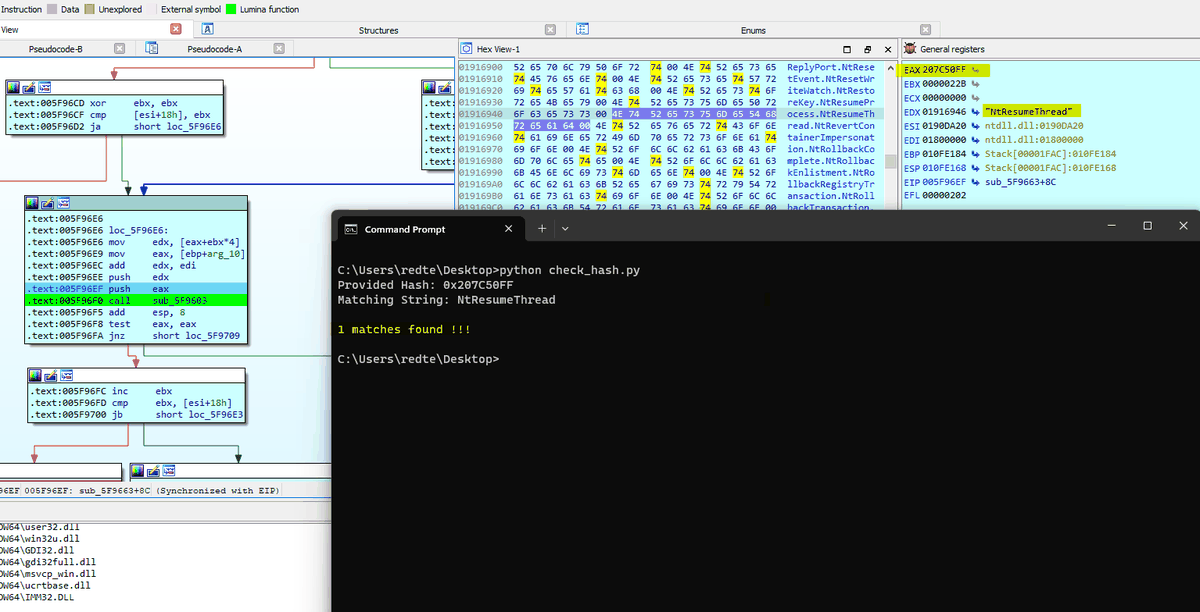Click the General registers bug icon

pyautogui.click(x=910, y=49)
